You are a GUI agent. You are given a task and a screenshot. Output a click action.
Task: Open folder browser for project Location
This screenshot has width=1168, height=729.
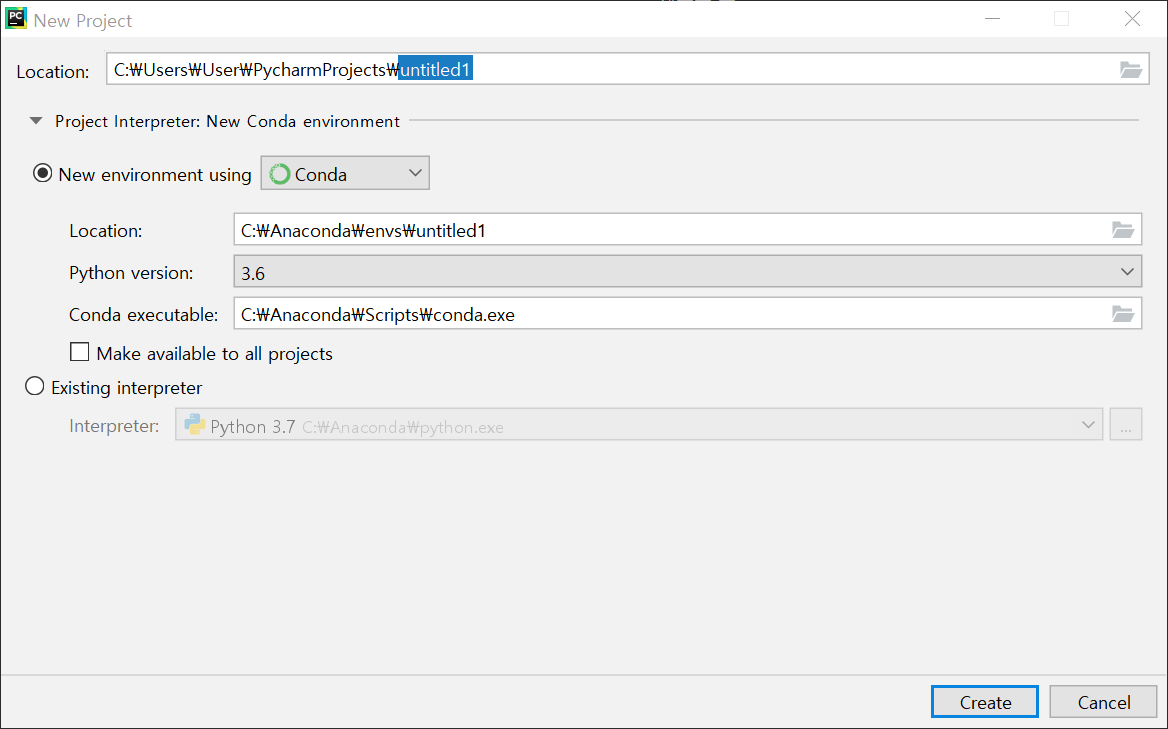1130,70
